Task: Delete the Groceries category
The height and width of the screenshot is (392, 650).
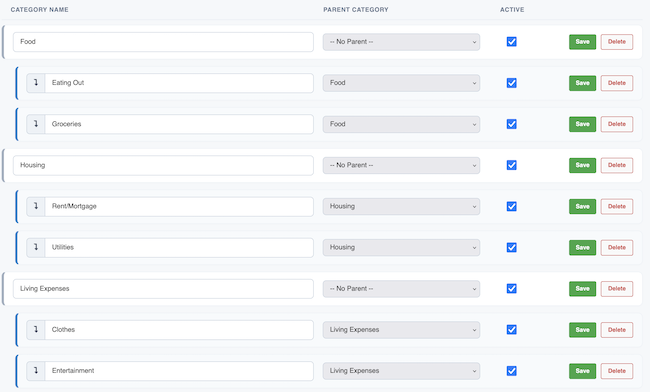Action: coord(617,124)
